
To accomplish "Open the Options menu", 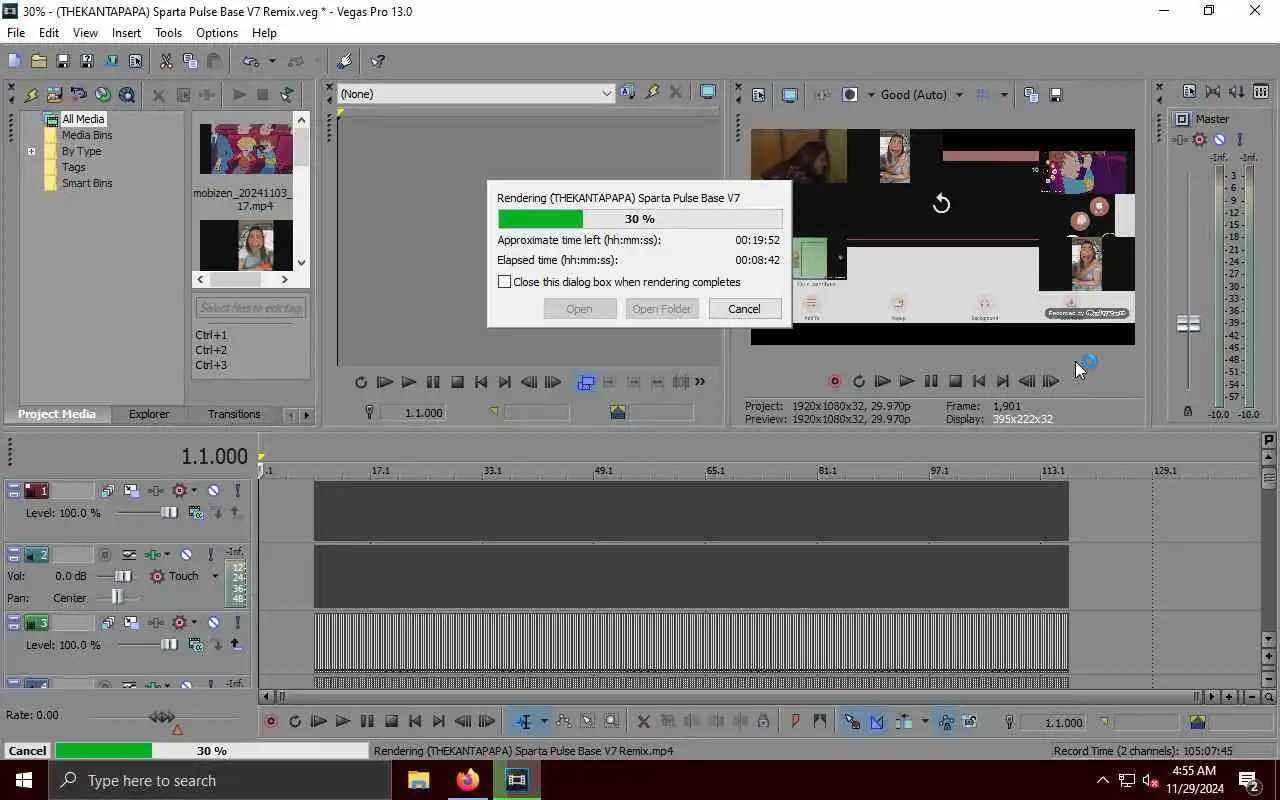I will tap(217, 33).
